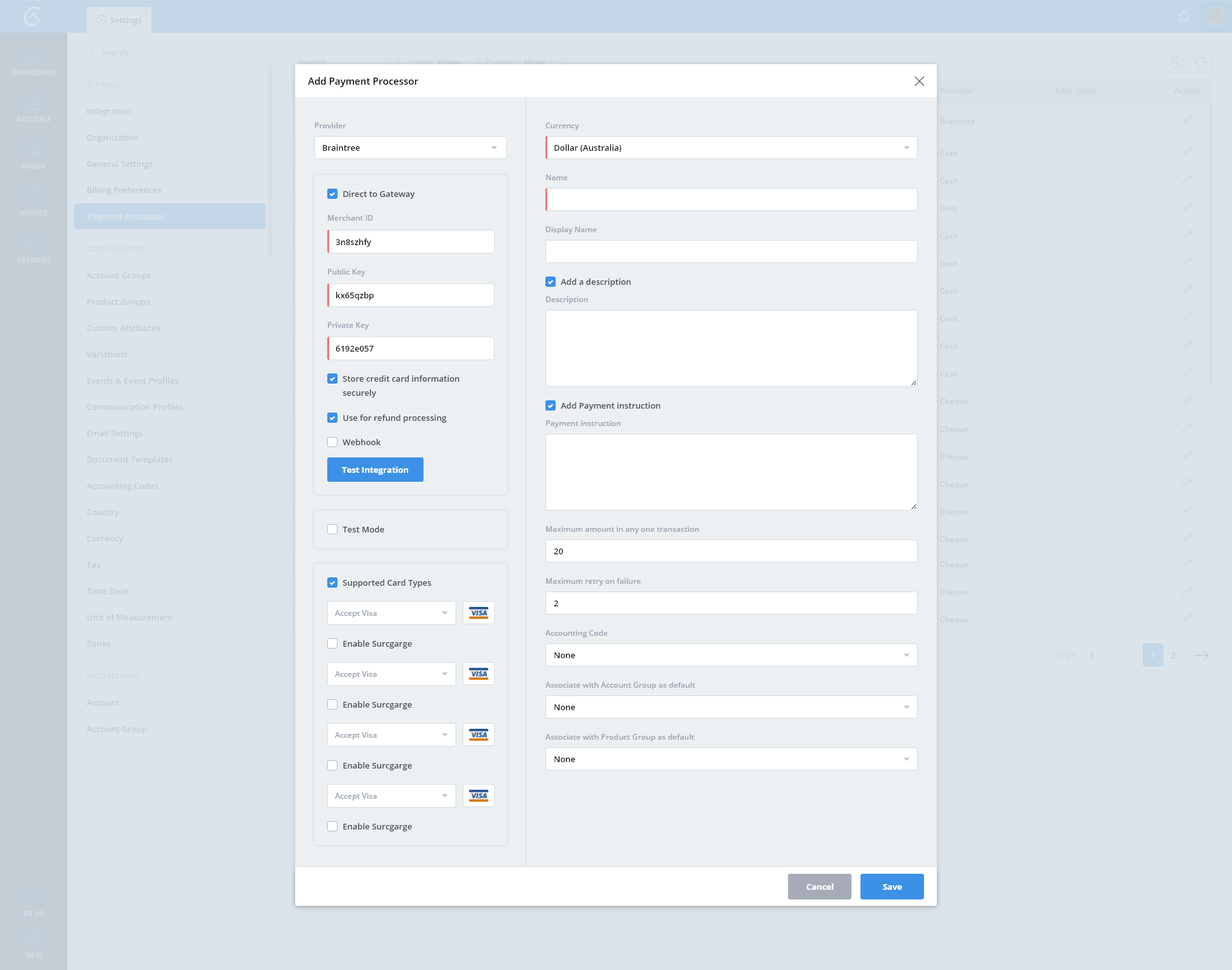Expand the Currency dropdown
The width and height of the screenshot is (1232, 970).
(731, 148)
